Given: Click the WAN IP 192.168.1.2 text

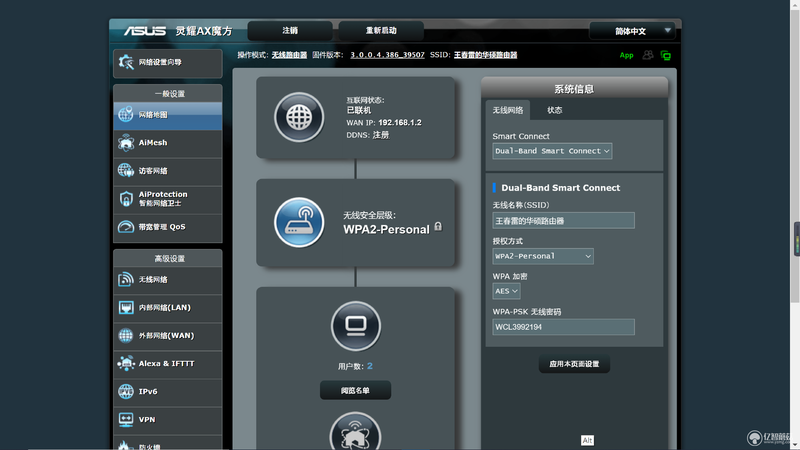Looking at the screenshot, I should 384,123.
